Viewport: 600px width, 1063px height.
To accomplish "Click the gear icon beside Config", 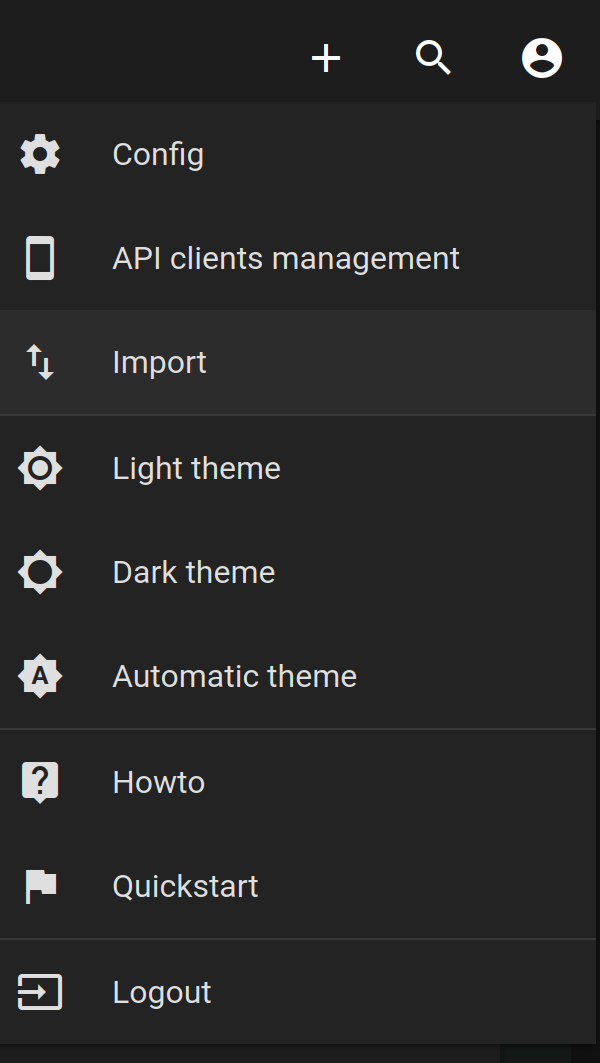I will [40, 154].
